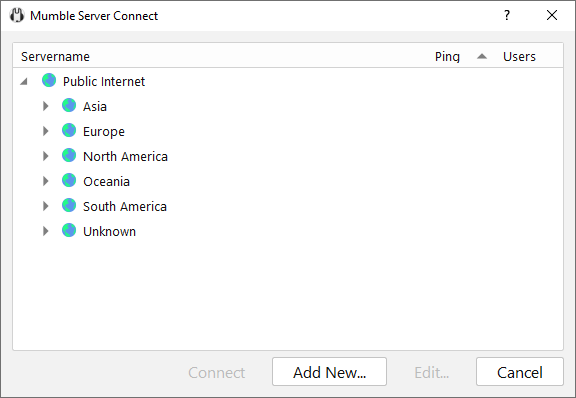The image size is (576, 398).
Task: Sort servers by the Servername column header
Action: (55, 57)
